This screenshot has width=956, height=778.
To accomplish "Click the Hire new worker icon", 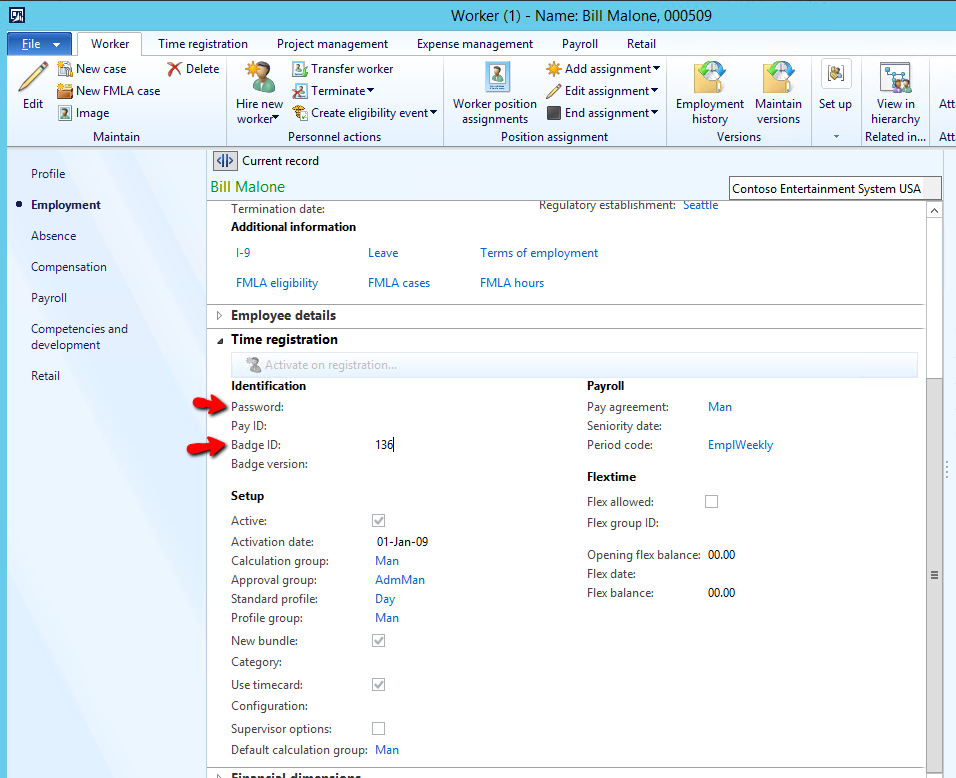I will tap(259, 78).
